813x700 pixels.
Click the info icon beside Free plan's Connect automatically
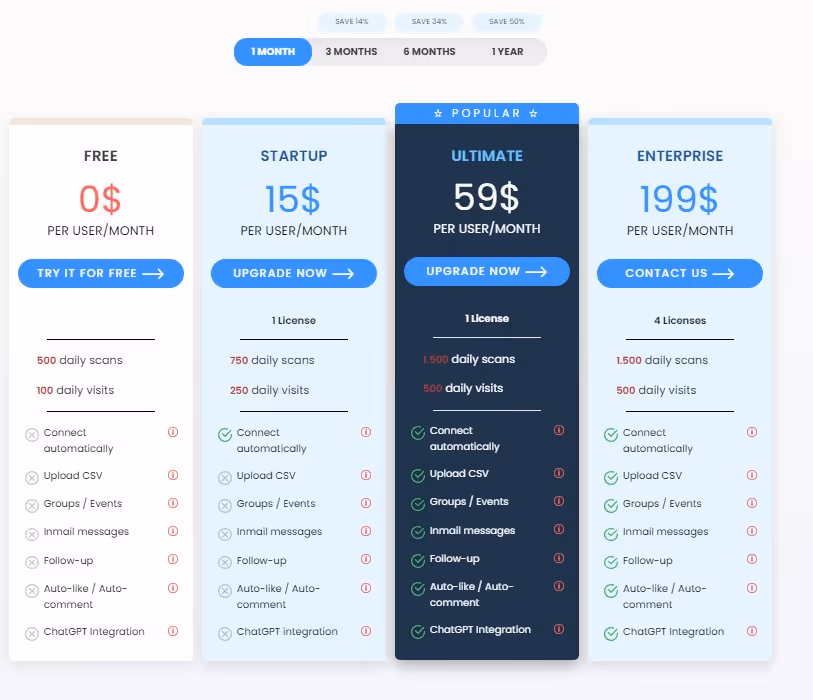pyautogui.click(x=172, y=432)
